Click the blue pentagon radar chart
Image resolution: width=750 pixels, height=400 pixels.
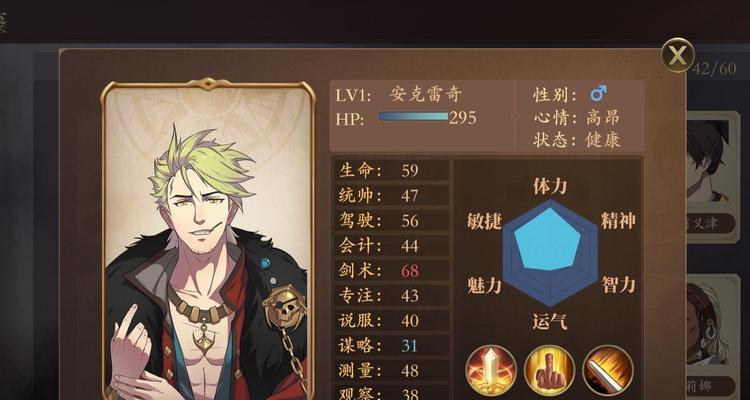tap(550, 253)
